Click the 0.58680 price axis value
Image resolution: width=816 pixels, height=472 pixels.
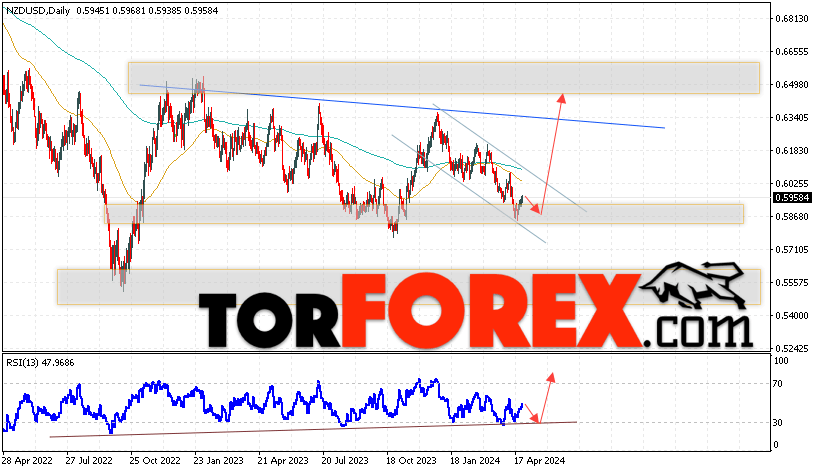[x=793, y=216]
